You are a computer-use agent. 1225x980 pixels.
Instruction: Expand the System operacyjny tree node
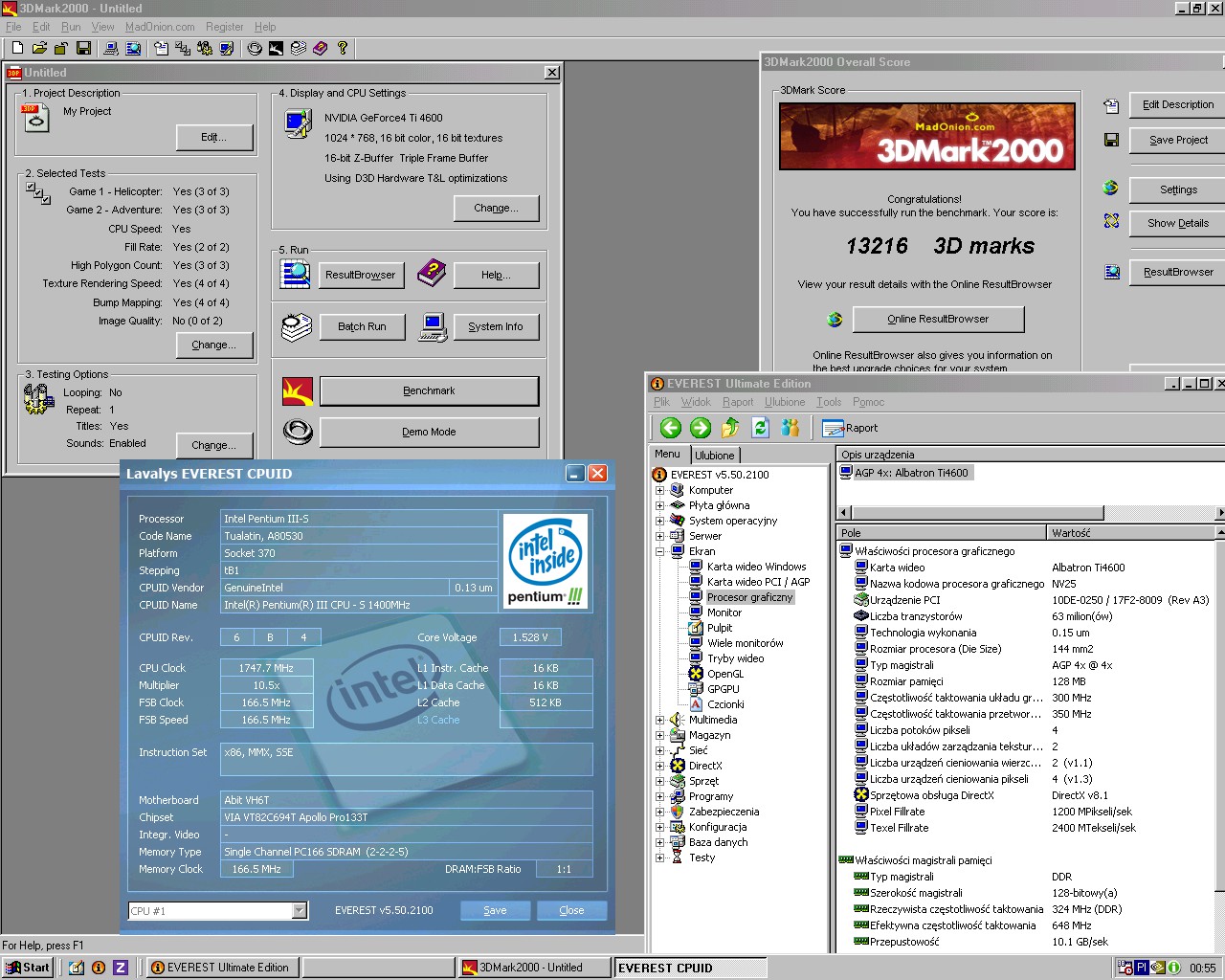tap(659, 521)
